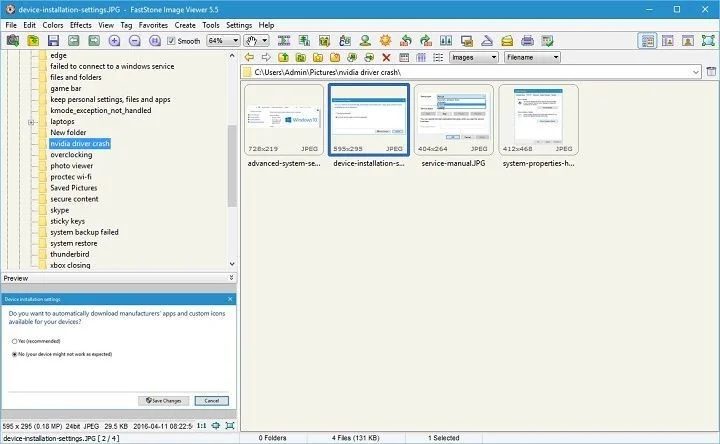Click the printer icon

click(x=527, y=41)
